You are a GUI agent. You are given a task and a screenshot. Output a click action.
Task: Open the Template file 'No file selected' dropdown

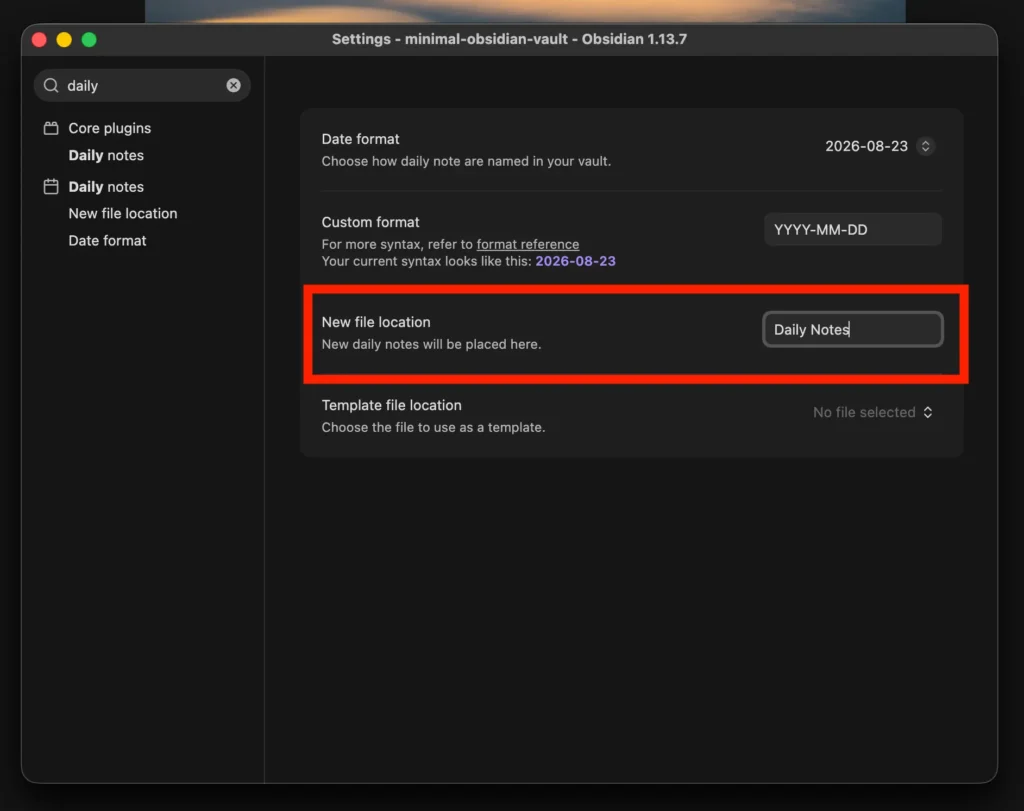click(x=872, y=413)
